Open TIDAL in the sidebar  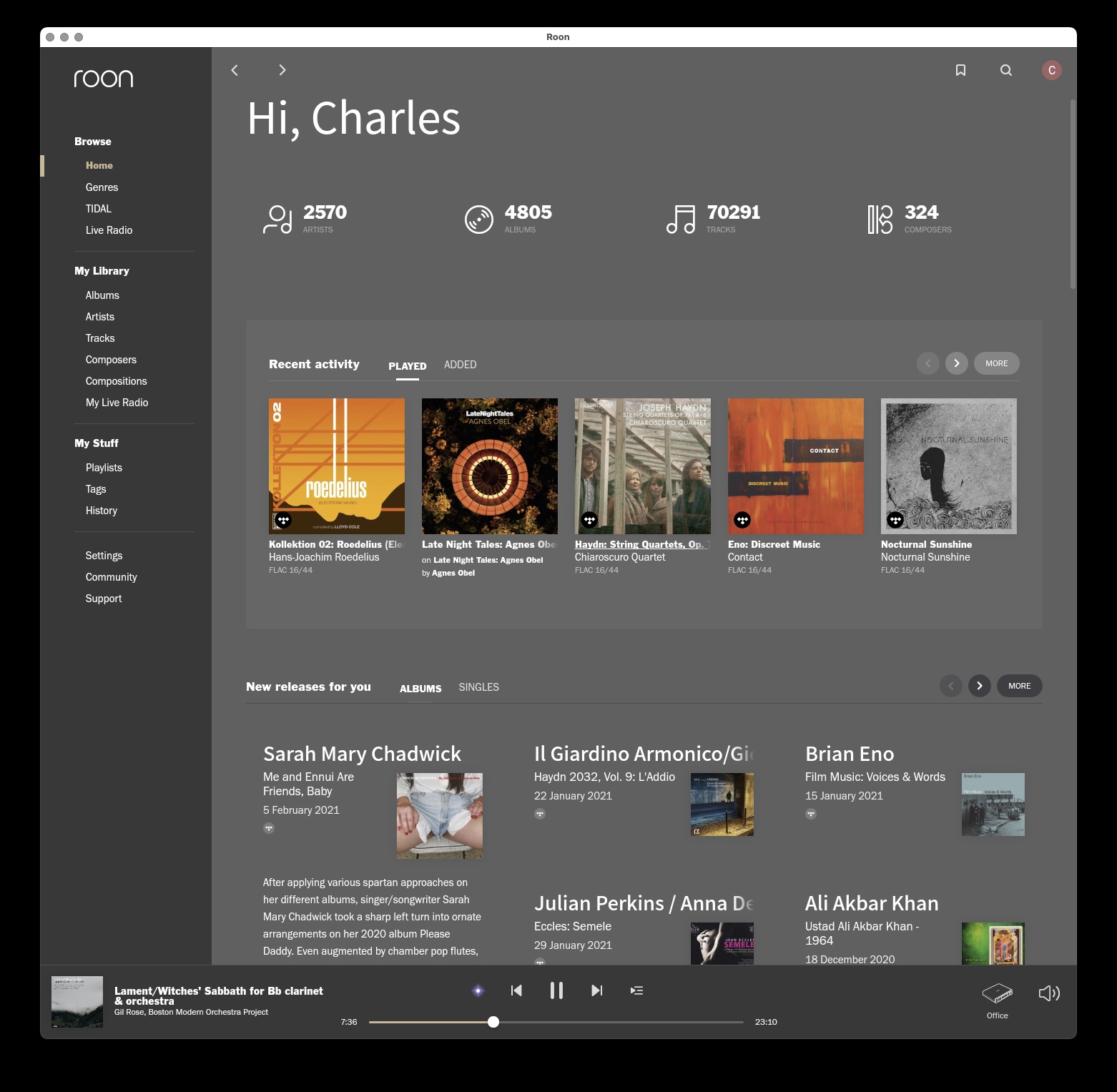99,209
